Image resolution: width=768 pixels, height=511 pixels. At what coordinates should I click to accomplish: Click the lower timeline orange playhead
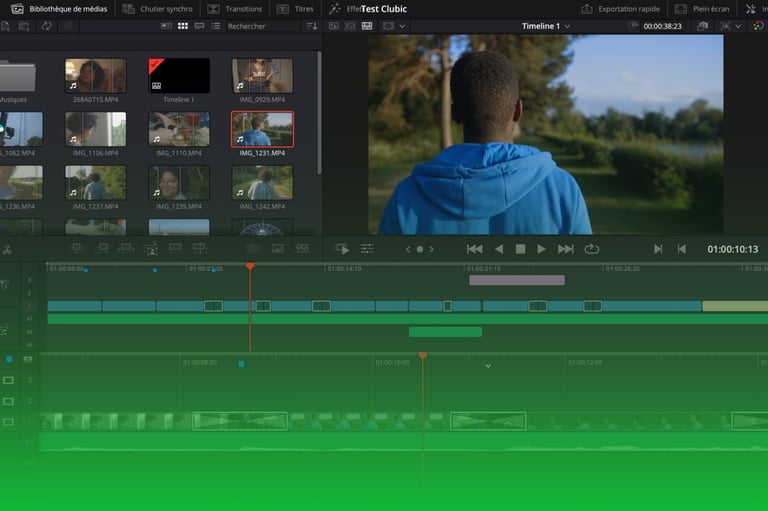tap(423, 355)
